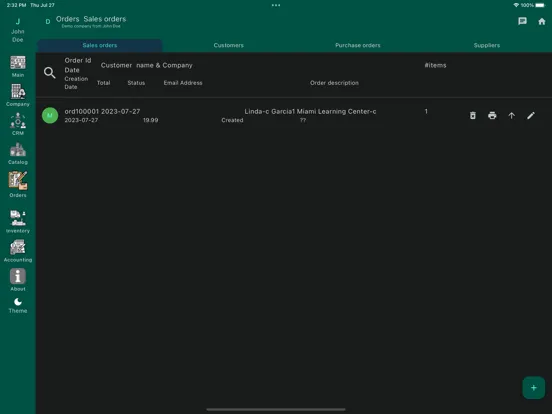Open the Catalog module
Viewport: 552px width, 414px height.
18,153
